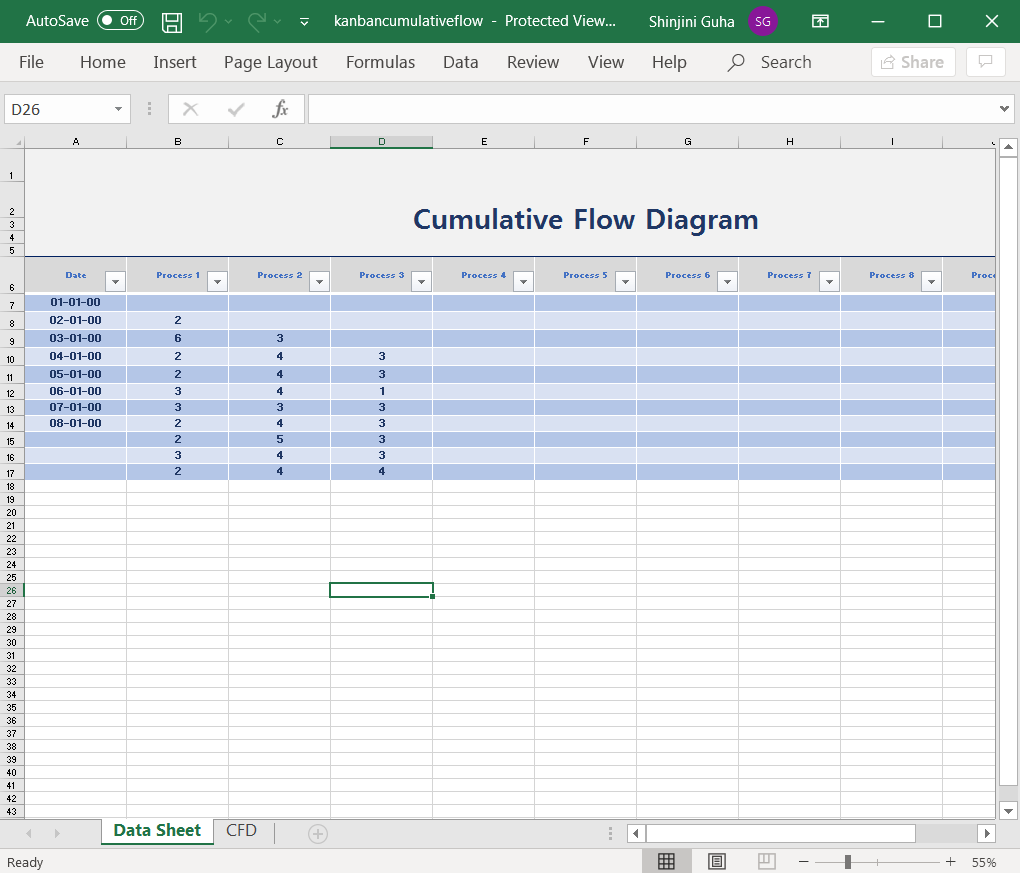This screenshot has height=873, width=1020.
Task: Expand the formula bar chevron
Action: (x=1005, y=109)
